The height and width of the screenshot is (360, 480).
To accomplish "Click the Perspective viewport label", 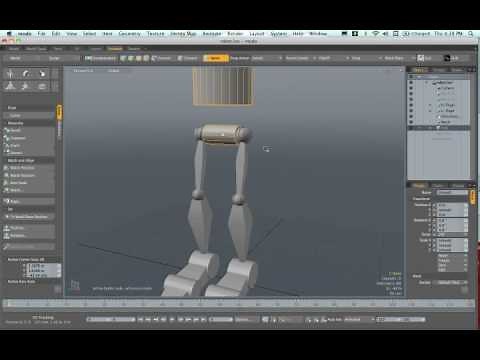I will point(83,71).
